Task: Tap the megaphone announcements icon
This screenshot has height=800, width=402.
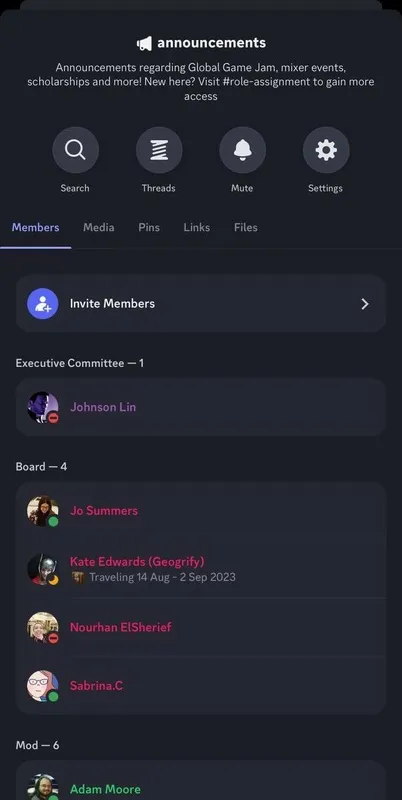Action: pyautogui.click(x=144, y=43)
